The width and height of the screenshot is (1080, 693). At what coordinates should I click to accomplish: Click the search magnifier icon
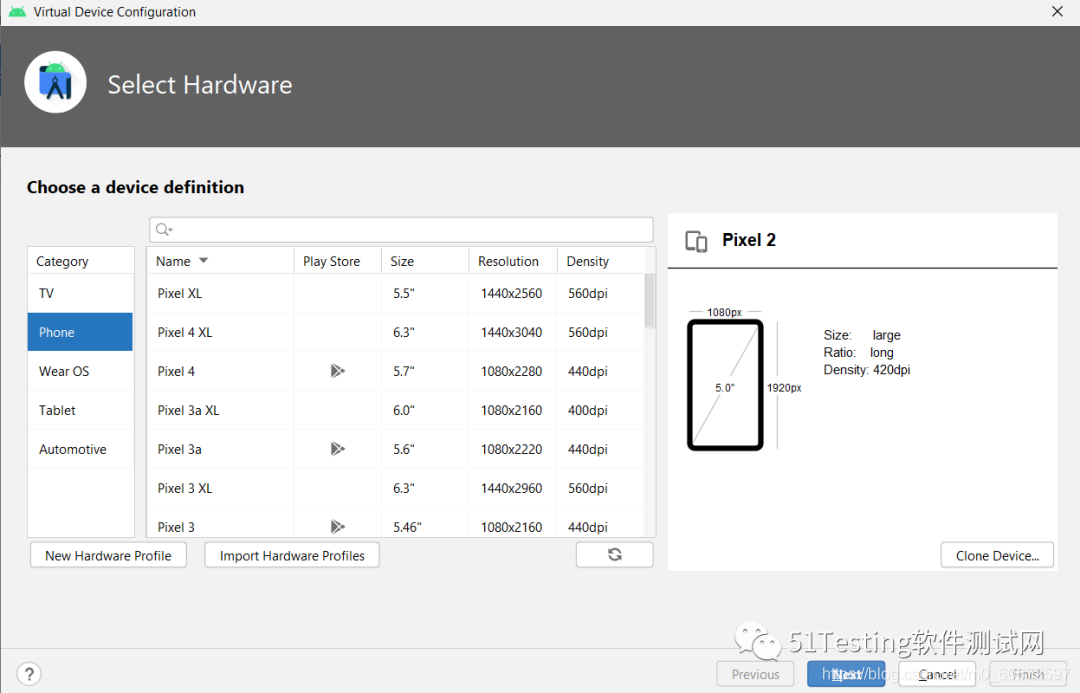(163, 229)
